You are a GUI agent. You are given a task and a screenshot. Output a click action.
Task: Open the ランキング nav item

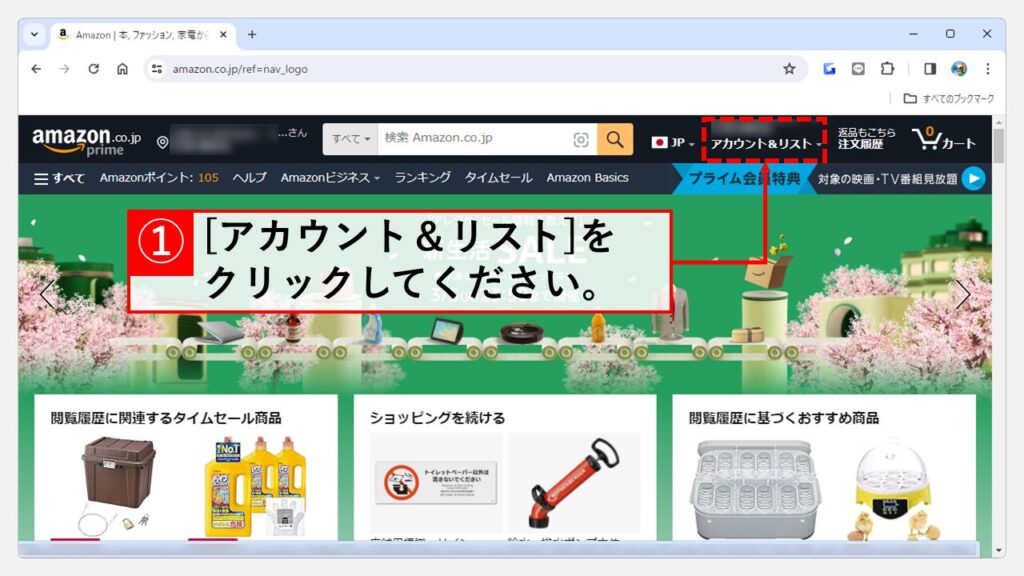(423, 178)
